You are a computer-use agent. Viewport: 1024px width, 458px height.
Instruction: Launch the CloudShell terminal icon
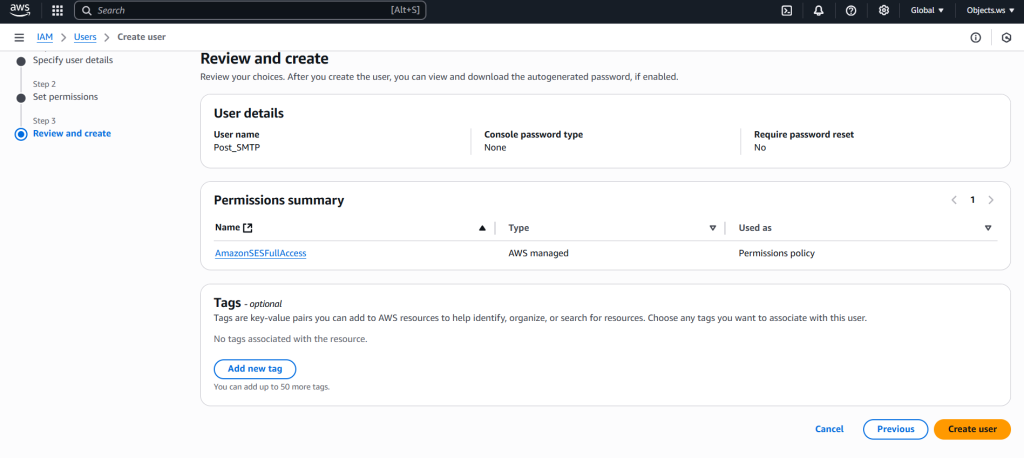[x=787, y=11]
